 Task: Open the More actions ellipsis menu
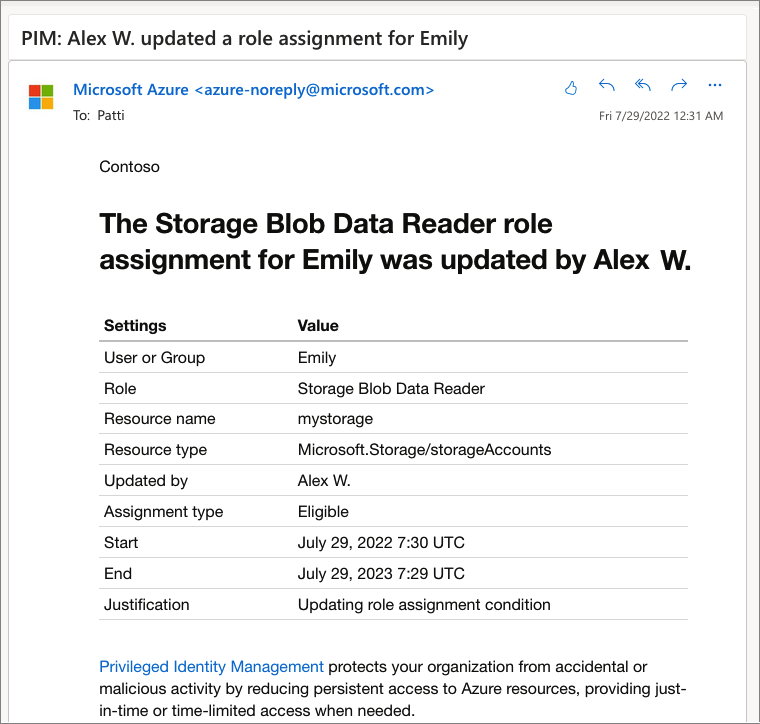tap(714, 86)
